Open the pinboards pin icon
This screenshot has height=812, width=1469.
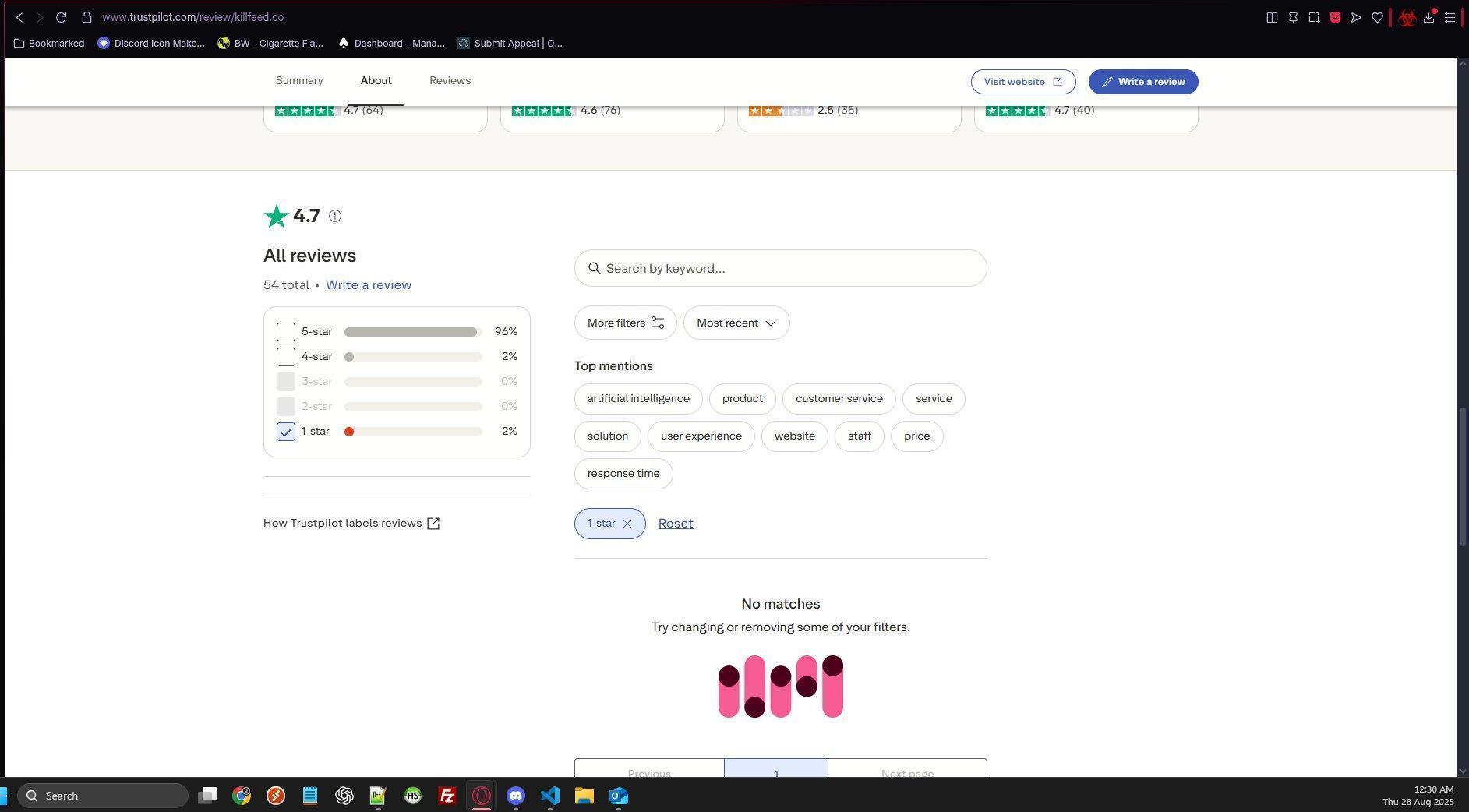pos(1293,17)
